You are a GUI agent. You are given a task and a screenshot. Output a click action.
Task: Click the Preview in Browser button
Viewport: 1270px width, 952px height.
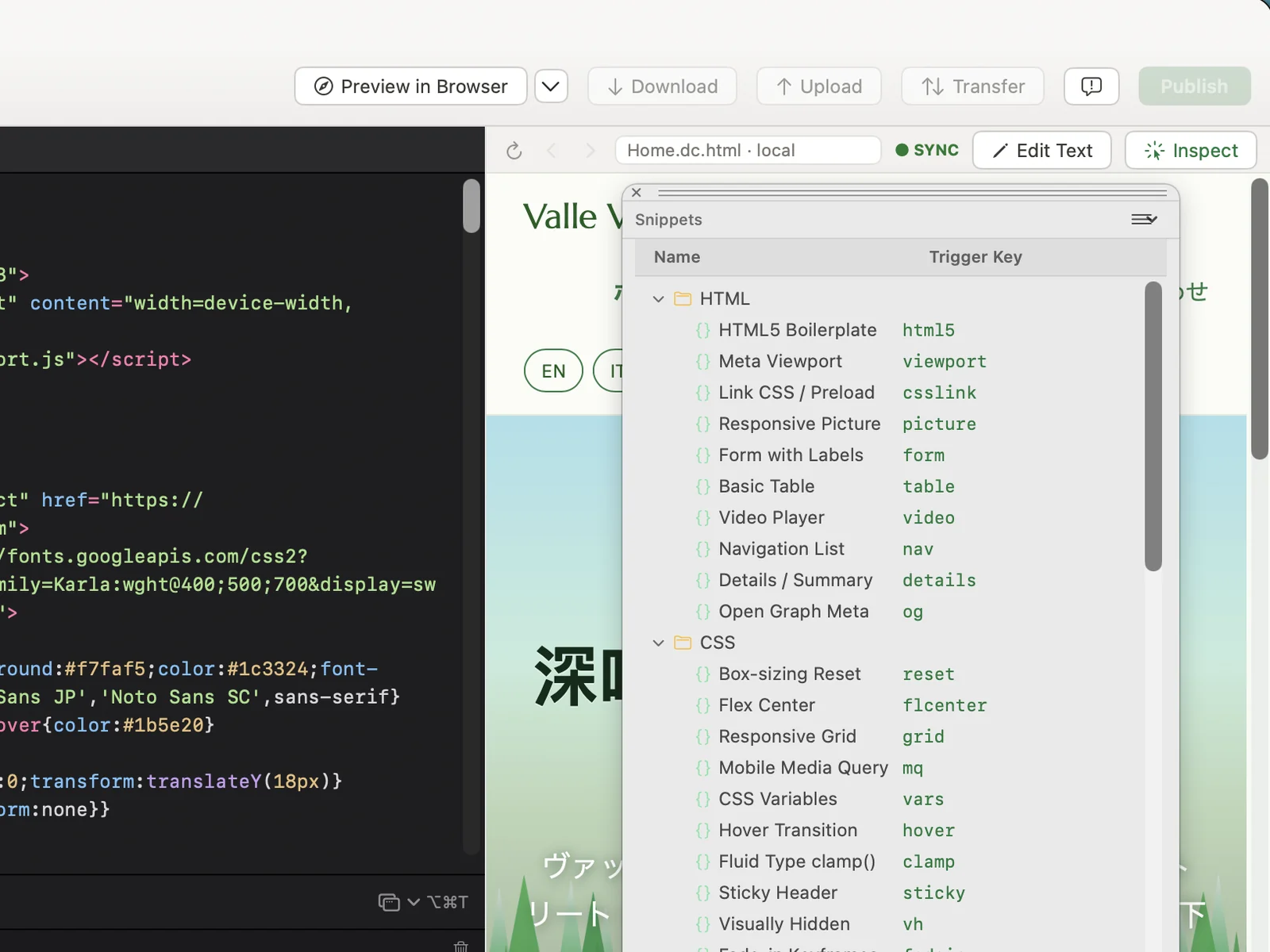tap(410, 86)
